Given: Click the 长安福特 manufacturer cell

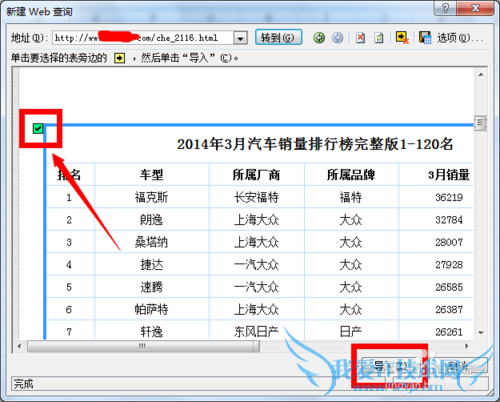Looking at the screenshot, I should 256,197.
